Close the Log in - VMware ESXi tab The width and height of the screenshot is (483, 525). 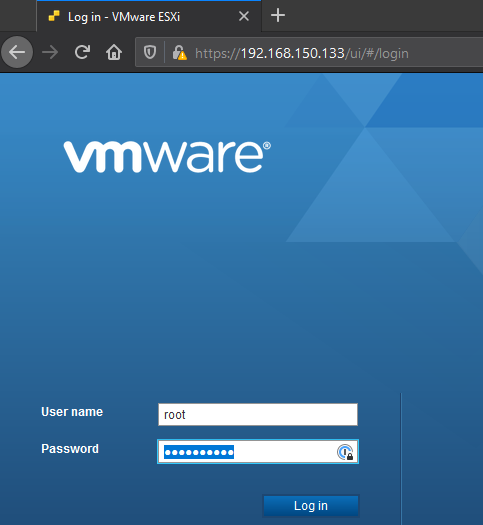tap(244, 16)
